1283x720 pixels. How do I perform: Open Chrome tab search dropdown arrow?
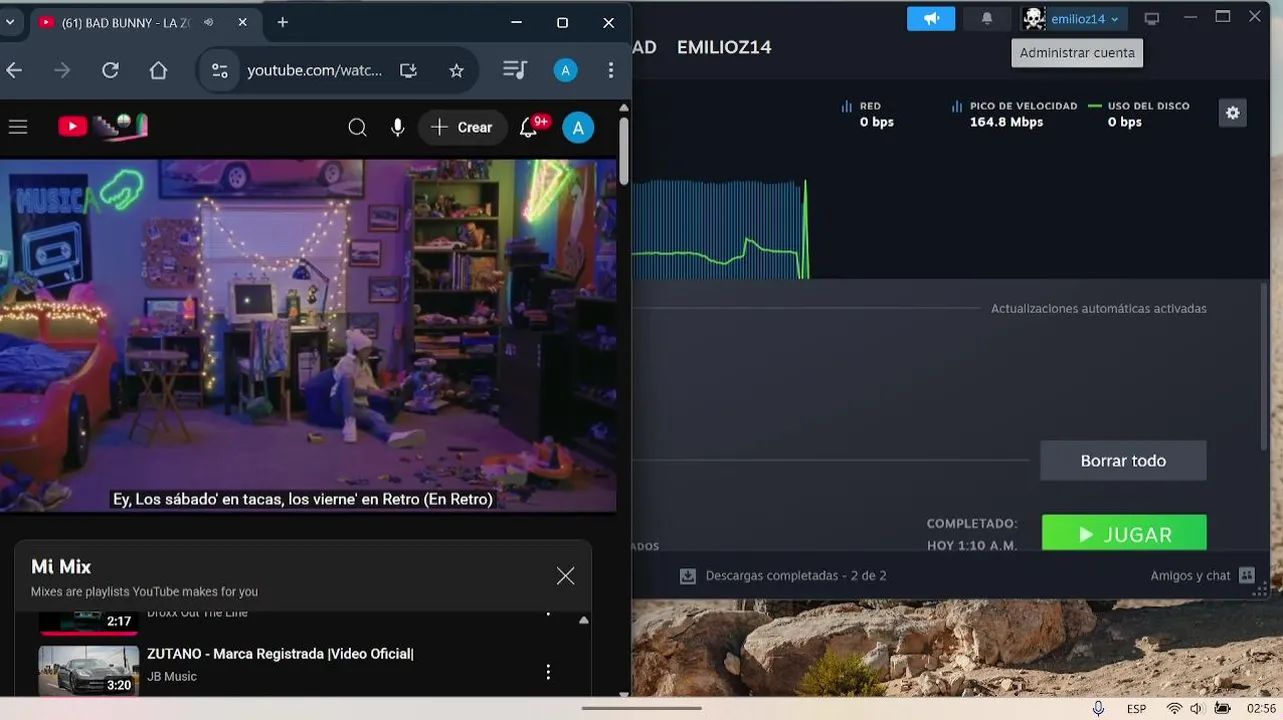coord(9,22)
